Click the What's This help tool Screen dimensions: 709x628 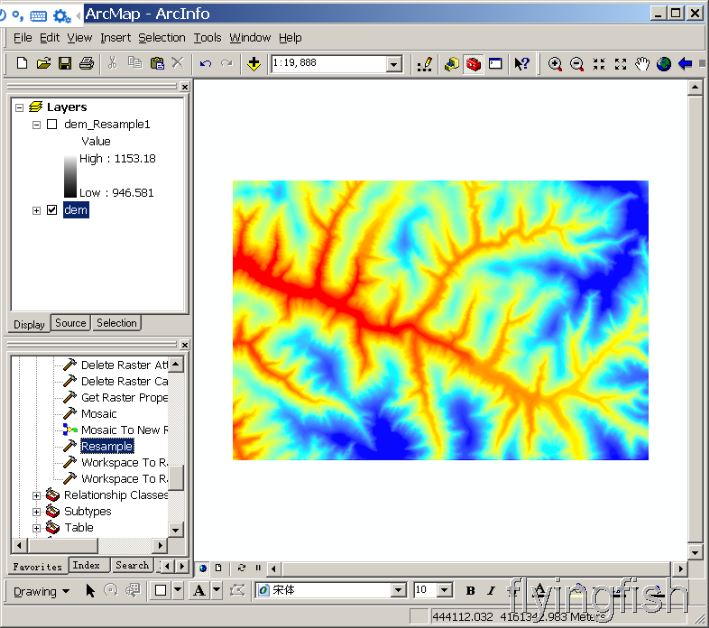[x=521, y=64]
